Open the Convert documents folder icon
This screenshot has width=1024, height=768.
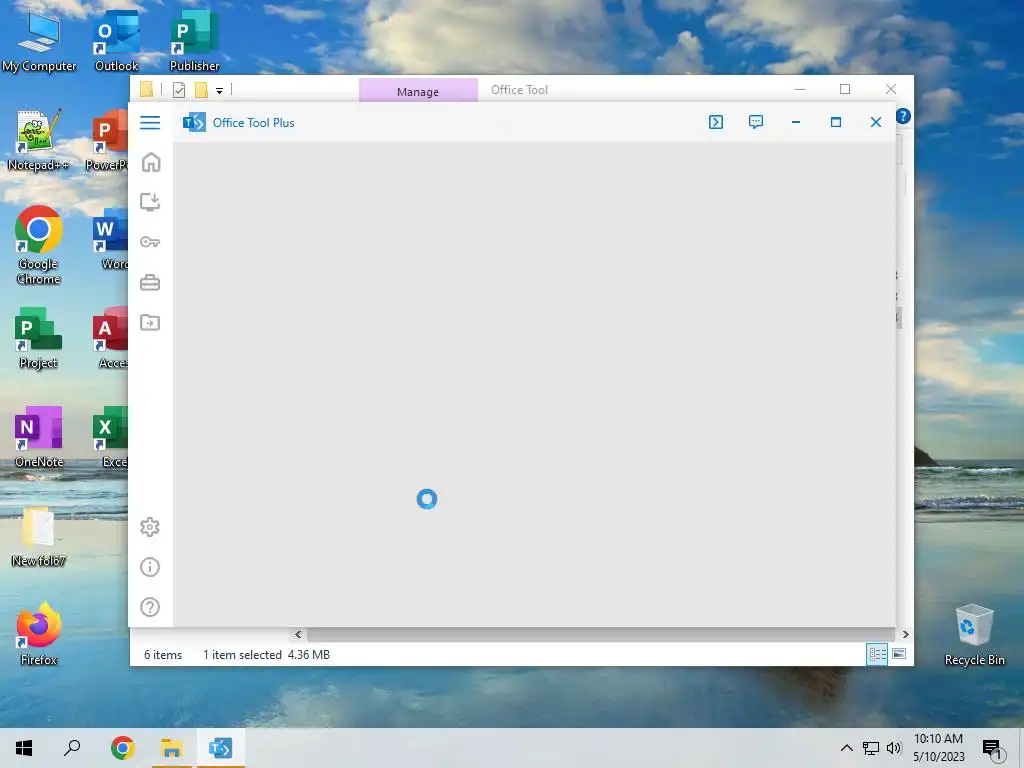tap(150, 323)
